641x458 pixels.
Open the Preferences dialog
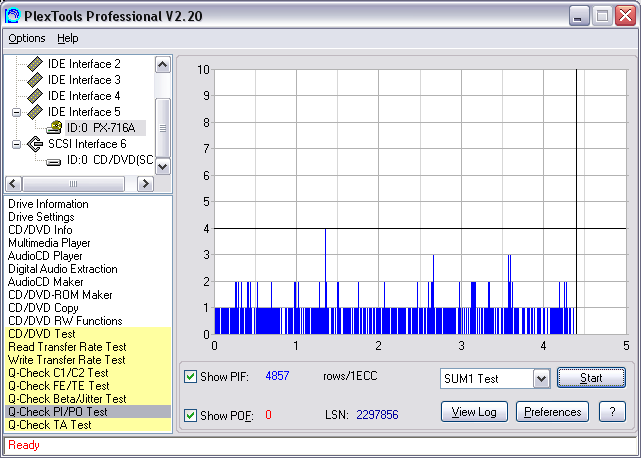pyautogui.click(x=552, y=412)
